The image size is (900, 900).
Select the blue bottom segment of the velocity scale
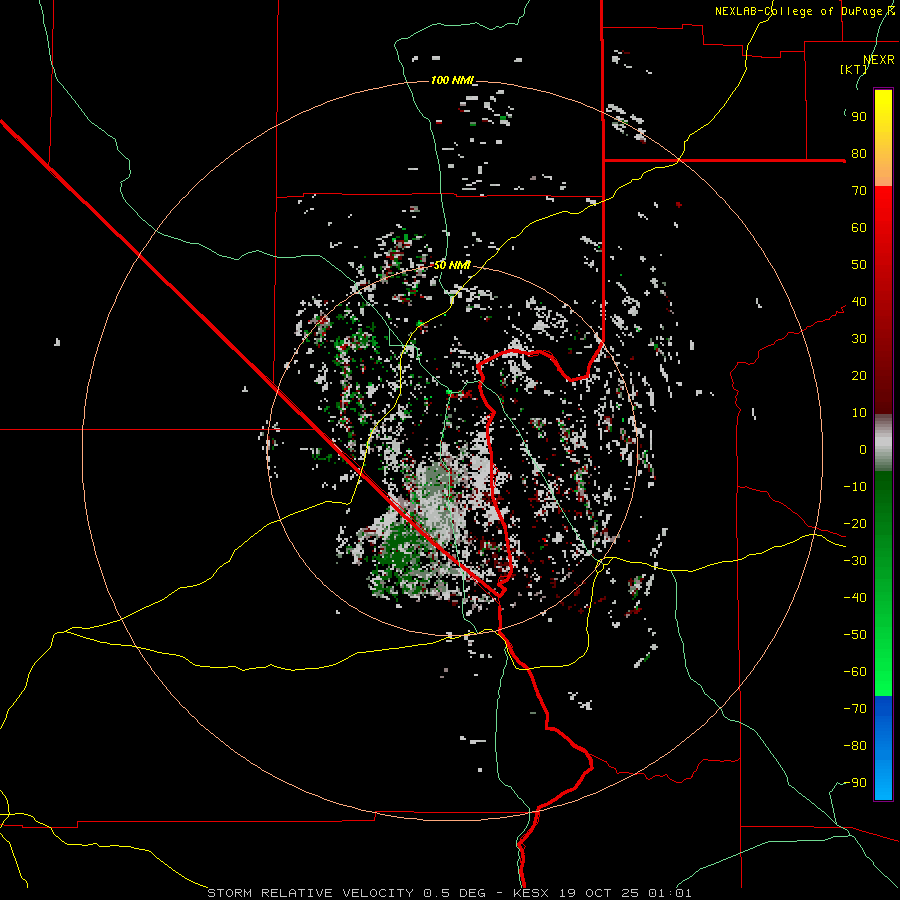pos(883,748)
